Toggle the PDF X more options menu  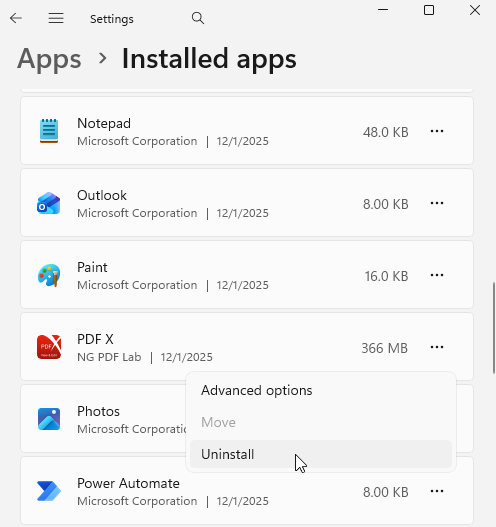tap(437, 347)
